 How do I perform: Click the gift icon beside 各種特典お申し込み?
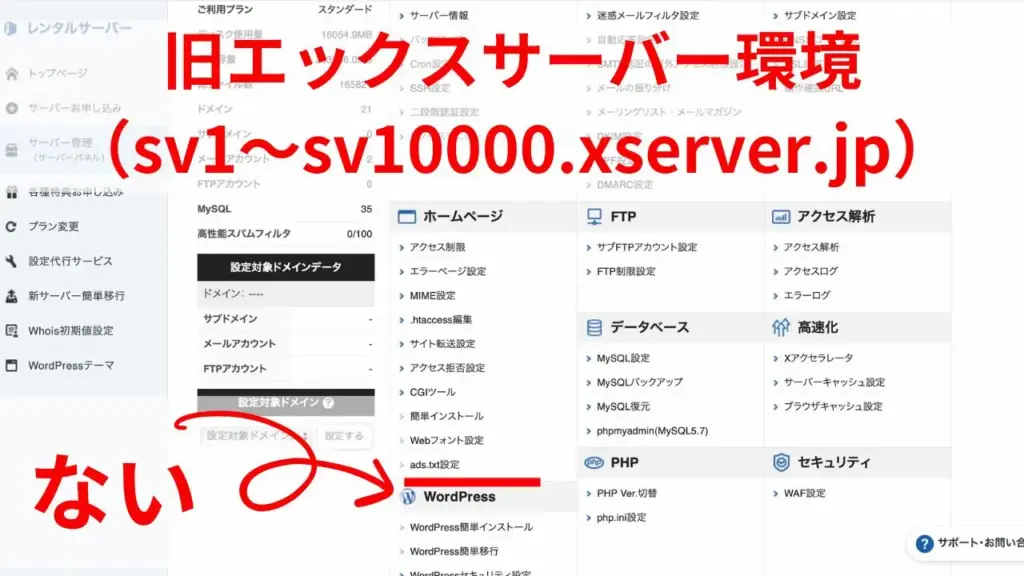tap(12, 192)
